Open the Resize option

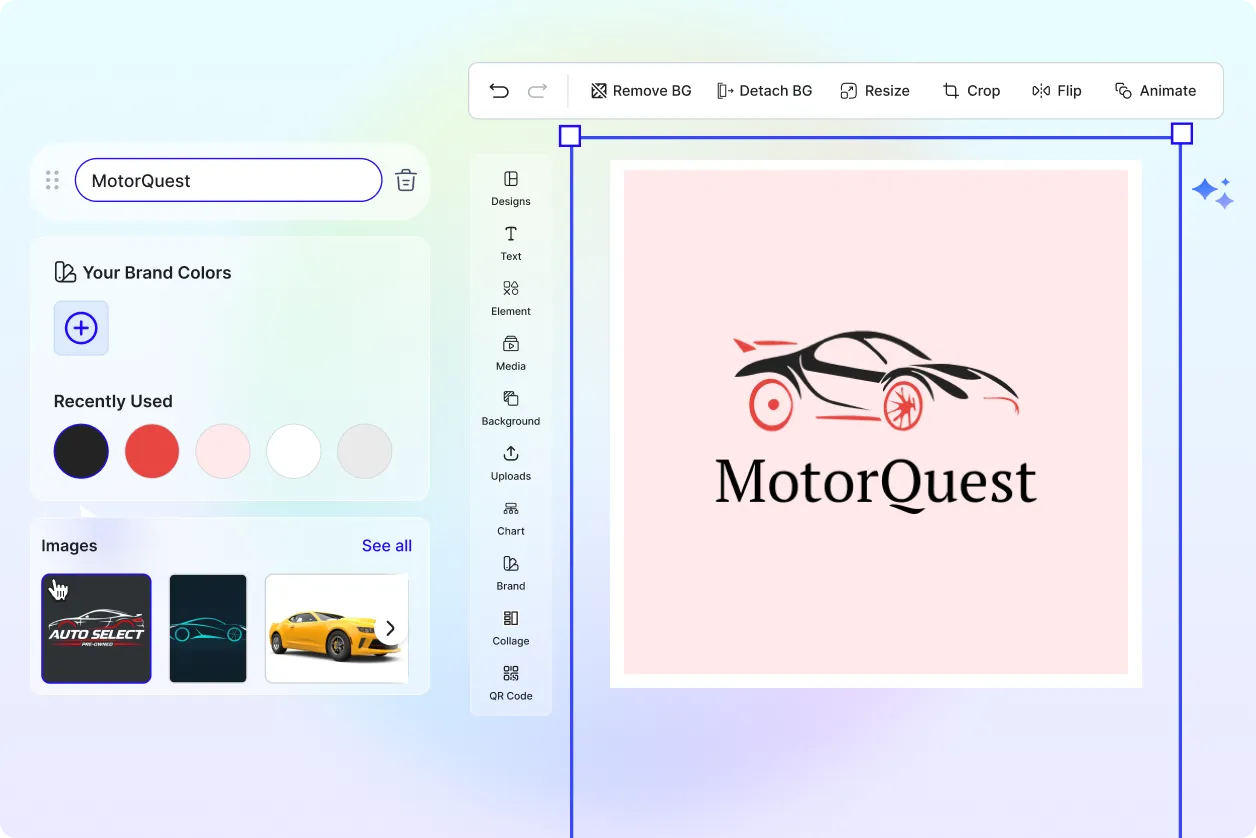pyautogui.click(x=875, y=91)
